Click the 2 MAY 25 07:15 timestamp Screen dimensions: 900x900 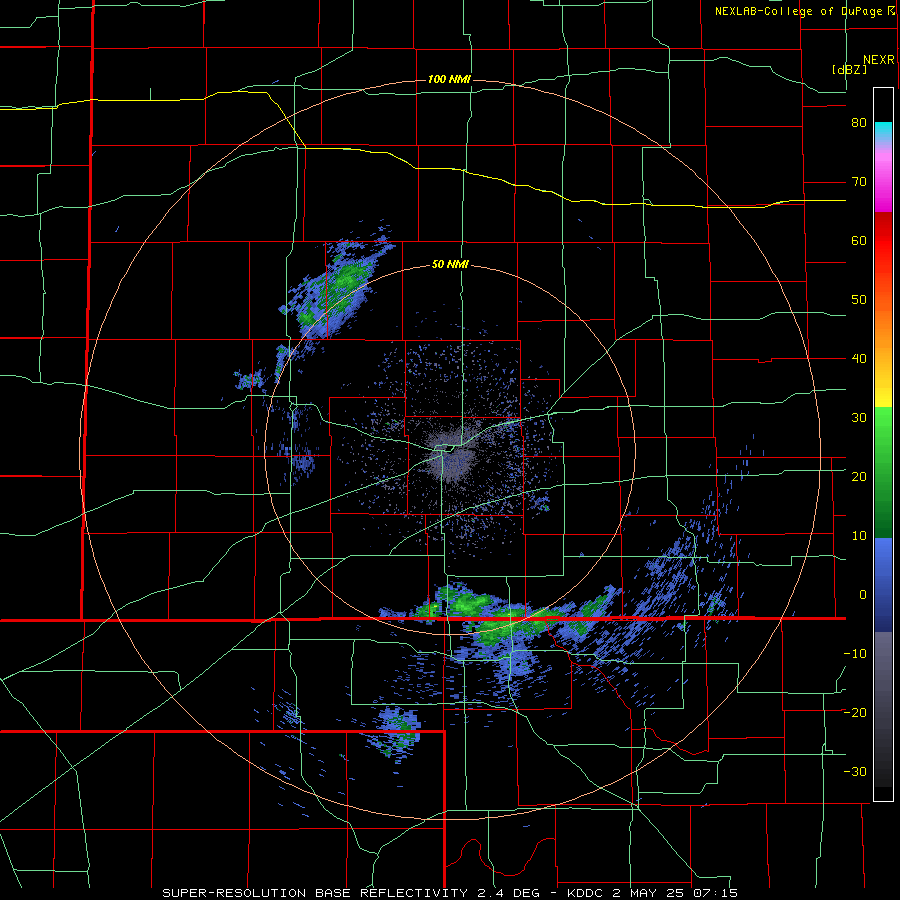[673, 893]
